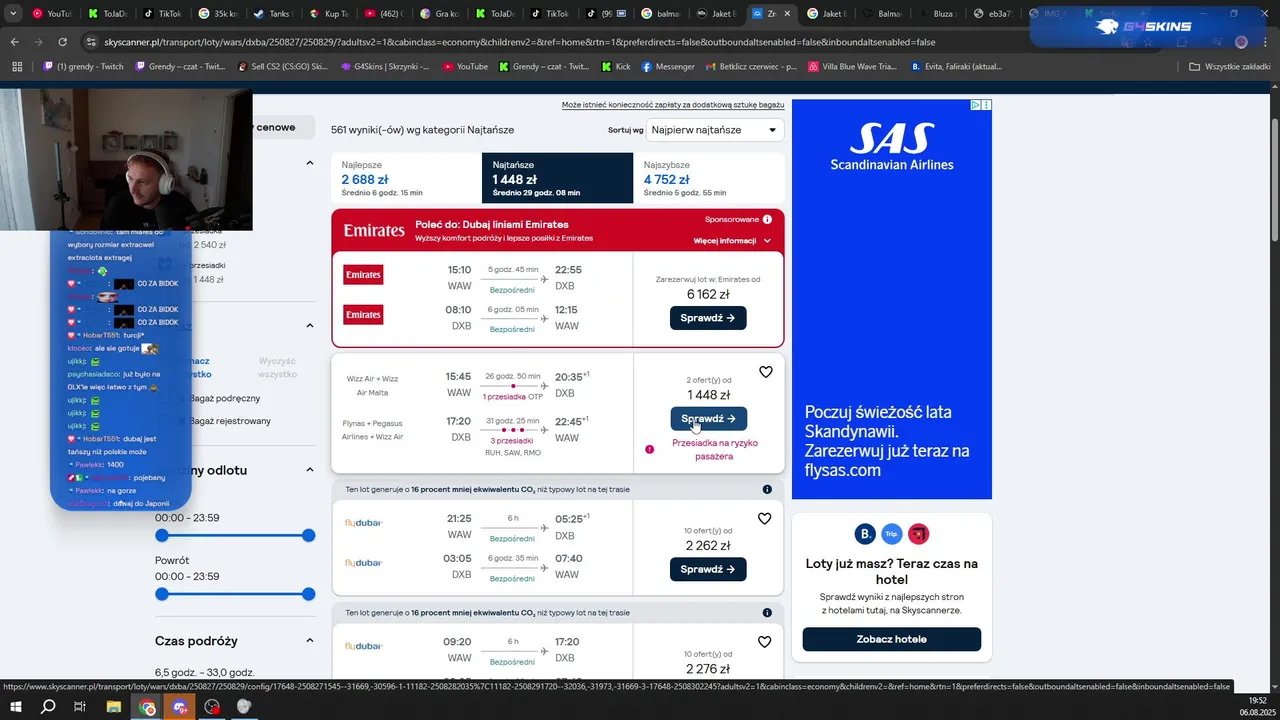Click the Emirates logo of the 15:10 flight
1280x720 pixels.
(x=363, y=274)
